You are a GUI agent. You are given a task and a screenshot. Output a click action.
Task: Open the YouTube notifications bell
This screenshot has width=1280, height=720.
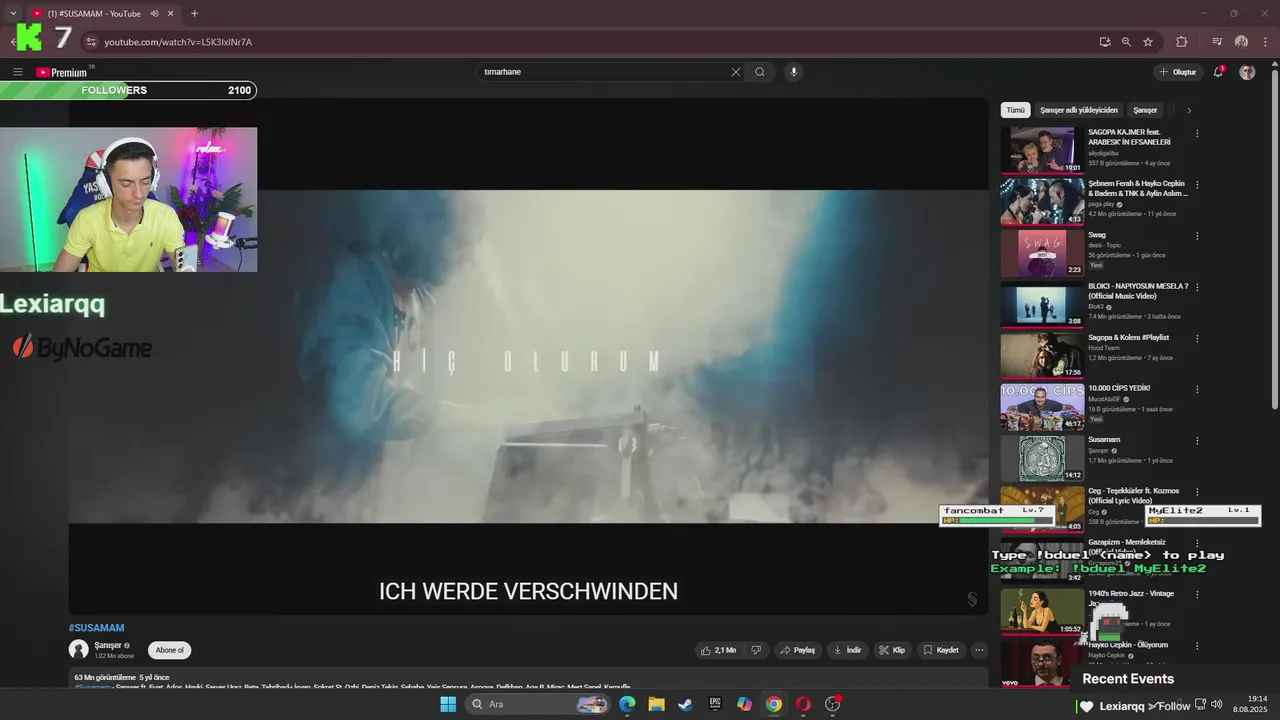[1218, 72]
